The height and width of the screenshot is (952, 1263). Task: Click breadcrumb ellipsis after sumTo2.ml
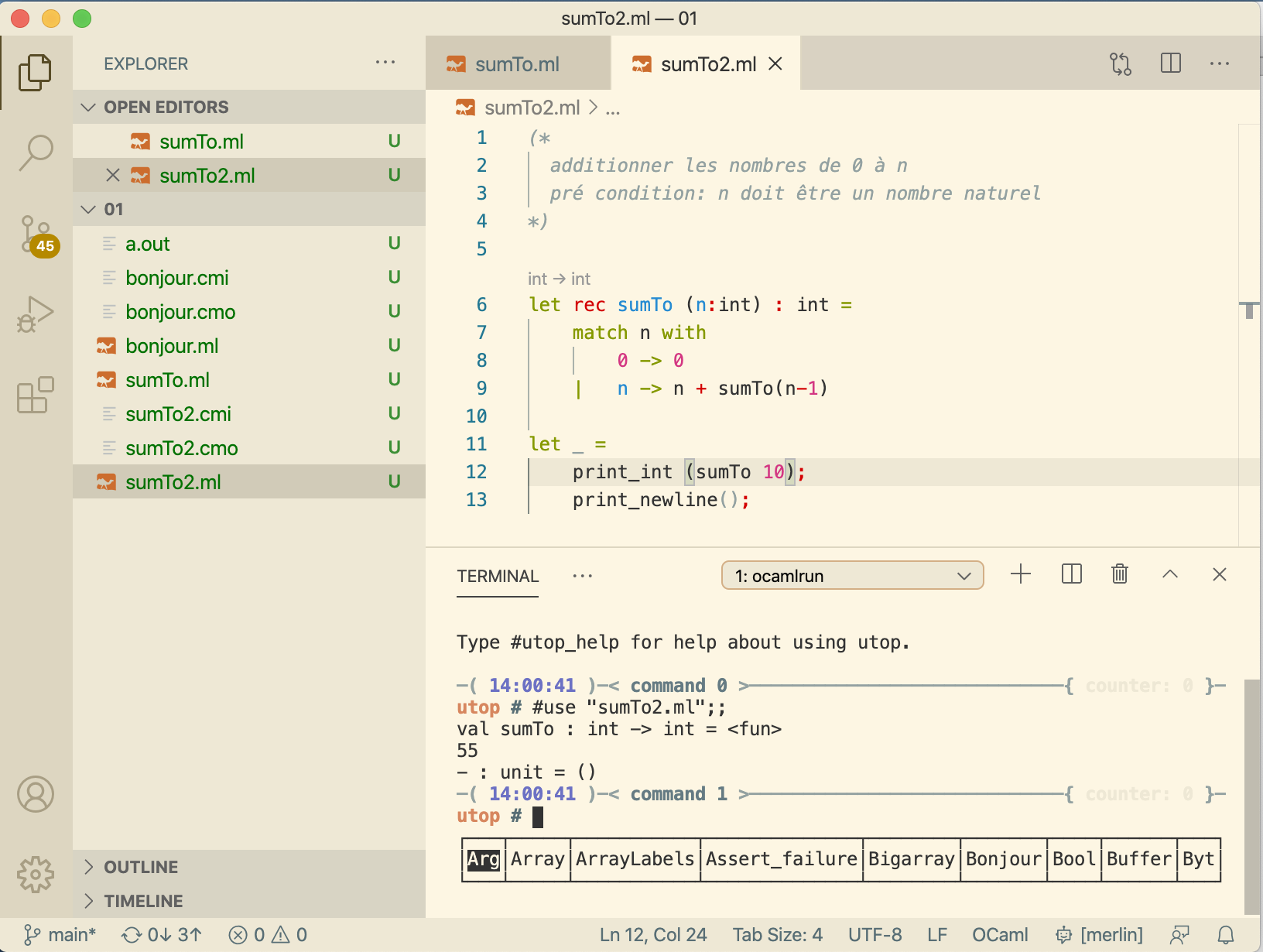[613, 108]
